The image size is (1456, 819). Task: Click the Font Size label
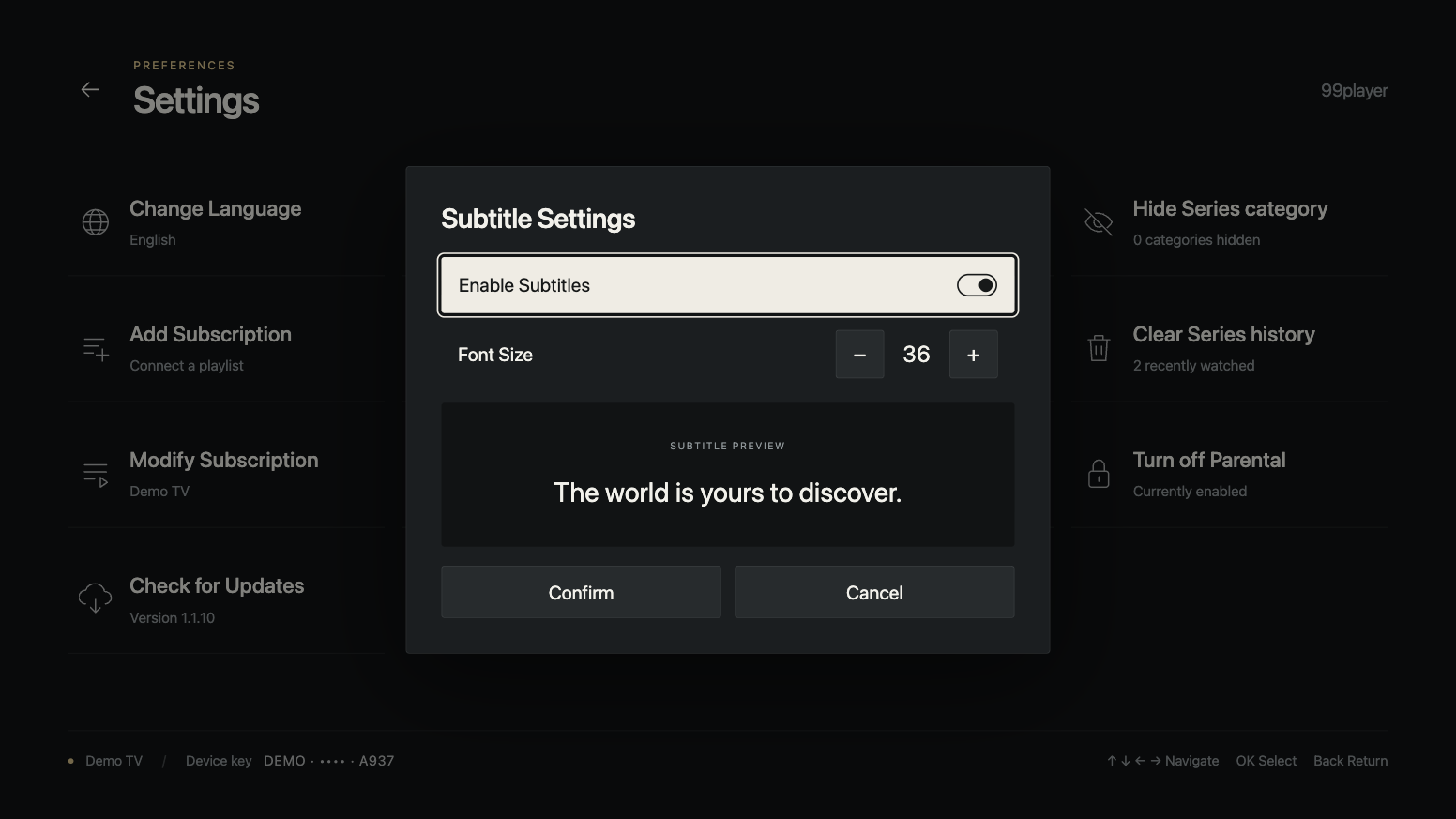point(495,355)
